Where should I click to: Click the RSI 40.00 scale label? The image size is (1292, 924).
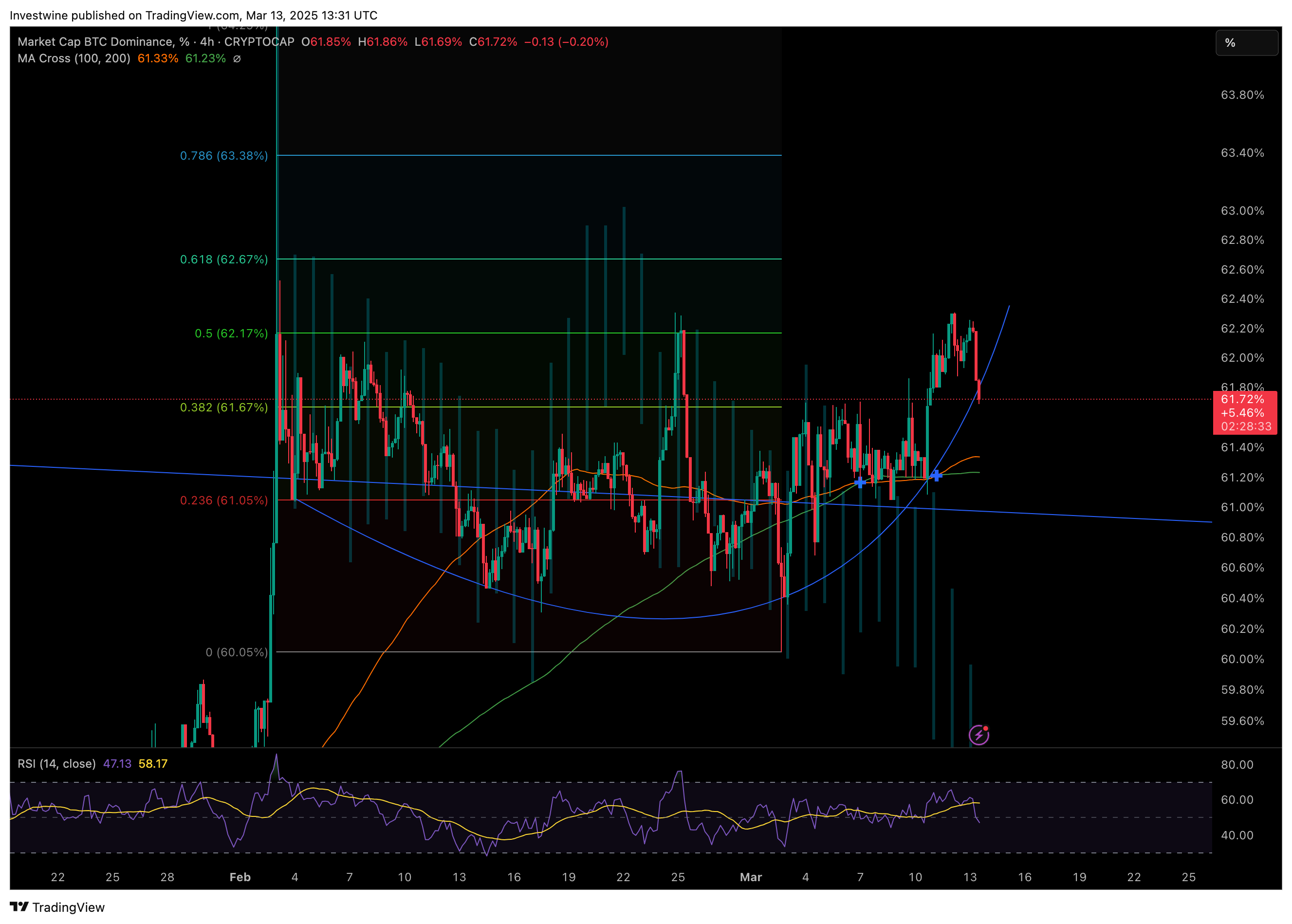click(x=1237, y=835)
